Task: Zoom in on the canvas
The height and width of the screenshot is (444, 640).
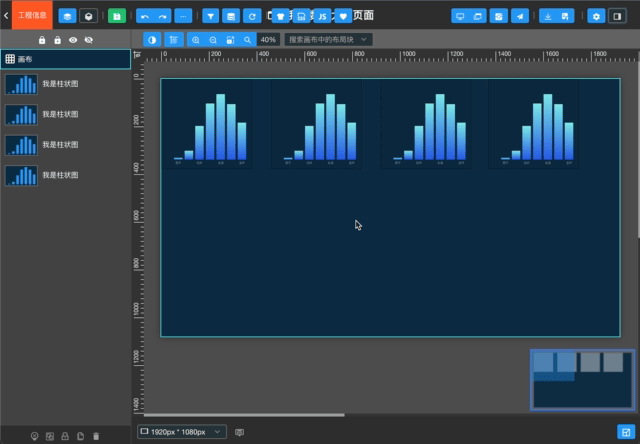Action: [196, 40]
